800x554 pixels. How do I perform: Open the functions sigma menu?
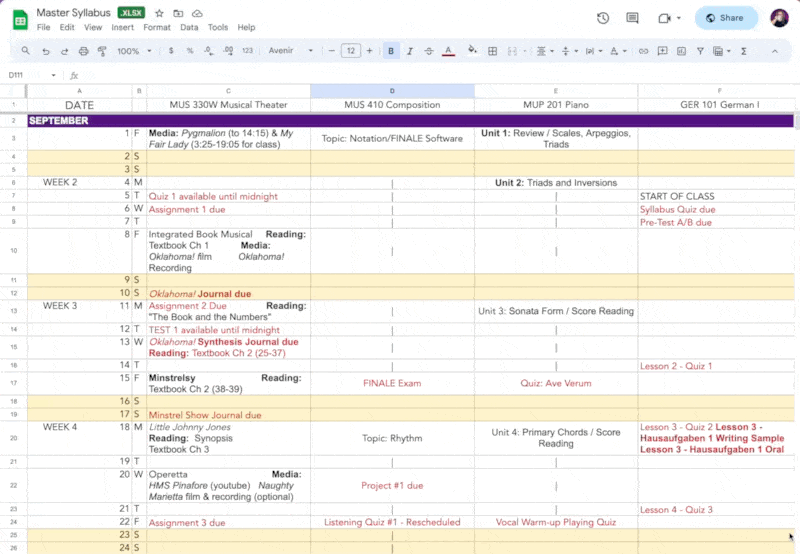(x=744, y=51)
